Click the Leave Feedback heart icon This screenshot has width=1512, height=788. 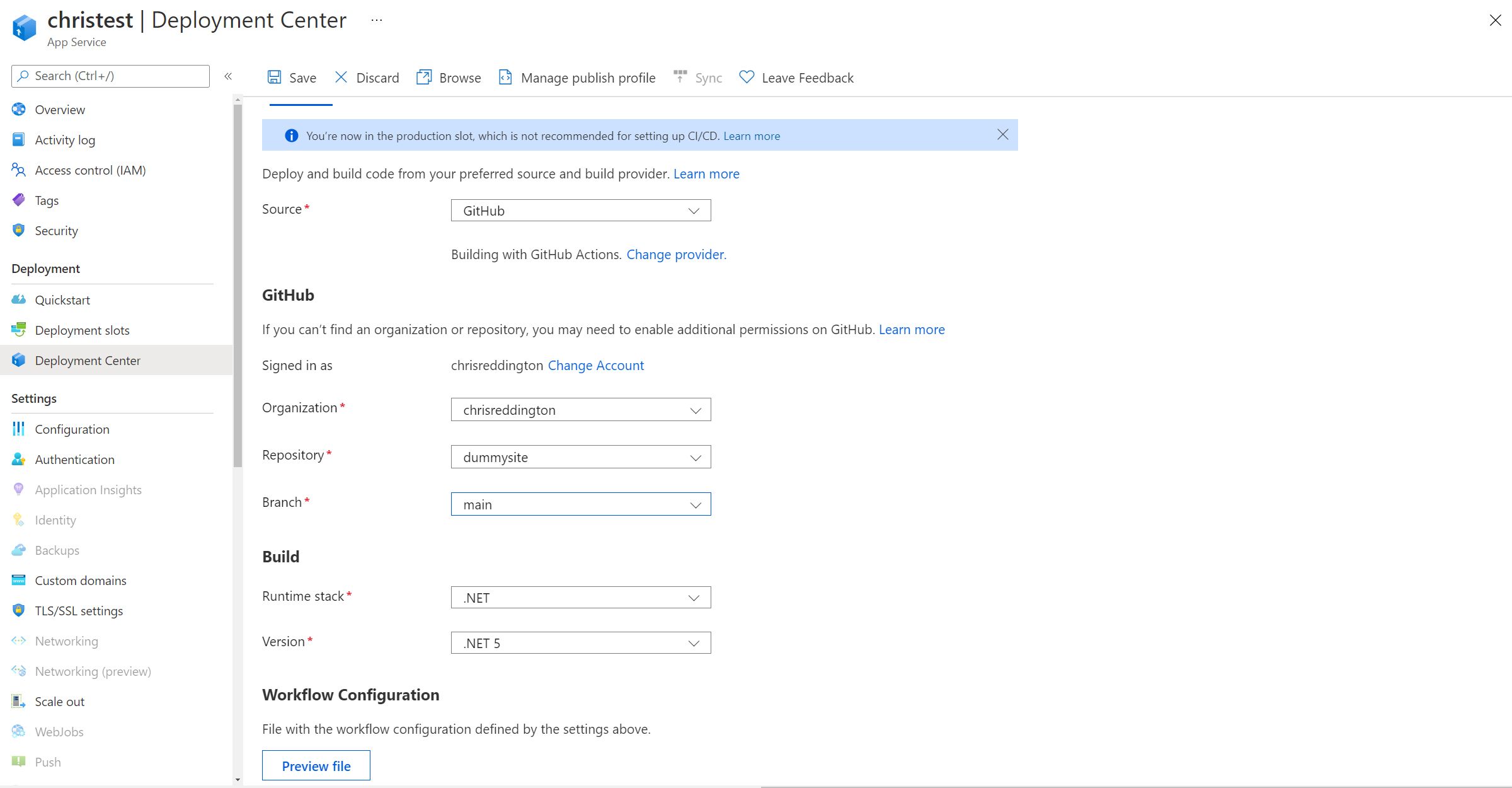pyautogui.click(x=746, y=77)
